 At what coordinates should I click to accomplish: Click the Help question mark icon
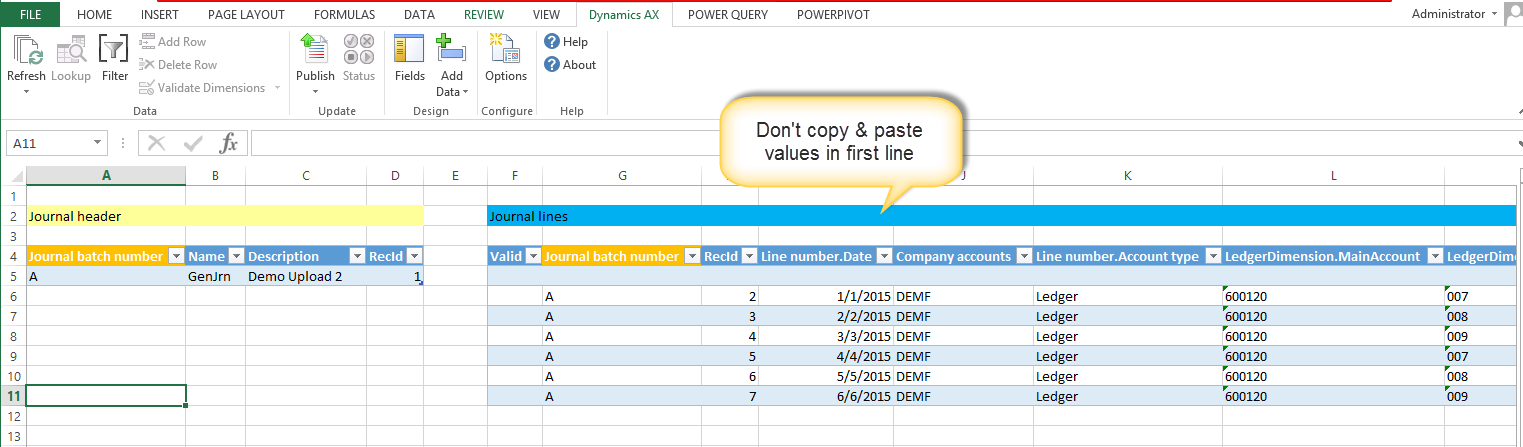pos(552,42)
